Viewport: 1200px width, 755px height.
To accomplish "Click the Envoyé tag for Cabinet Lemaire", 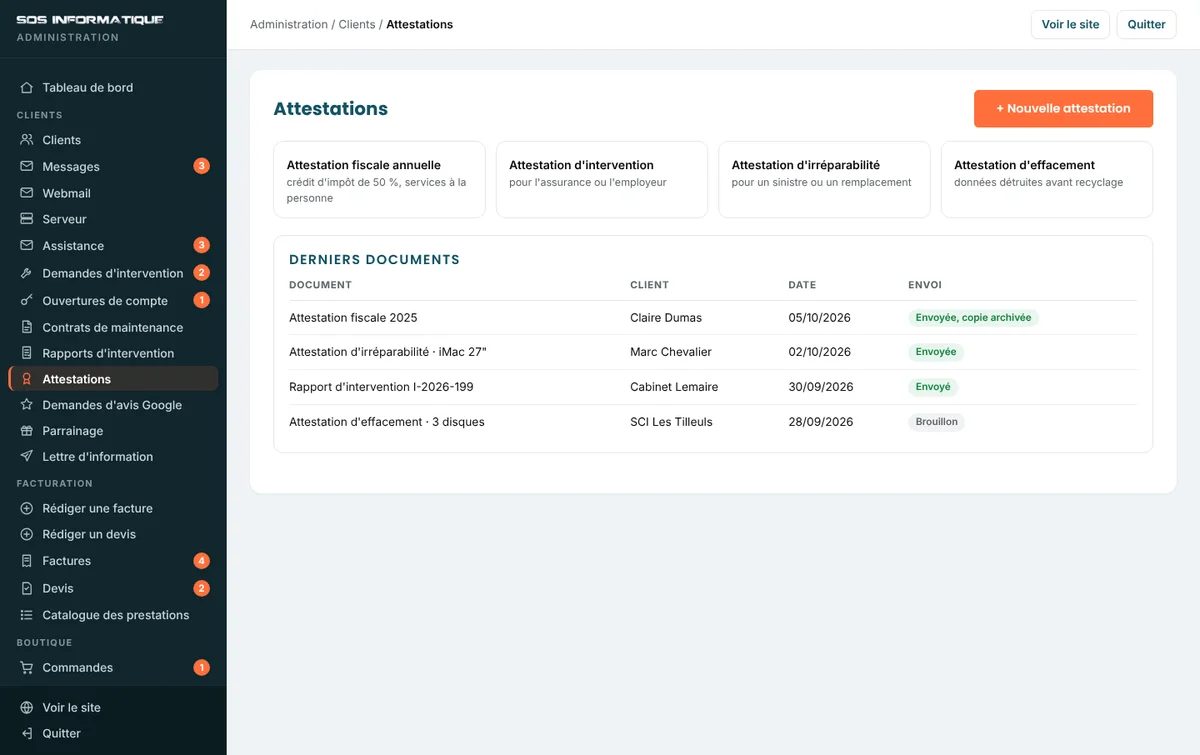I will point(933,387).
